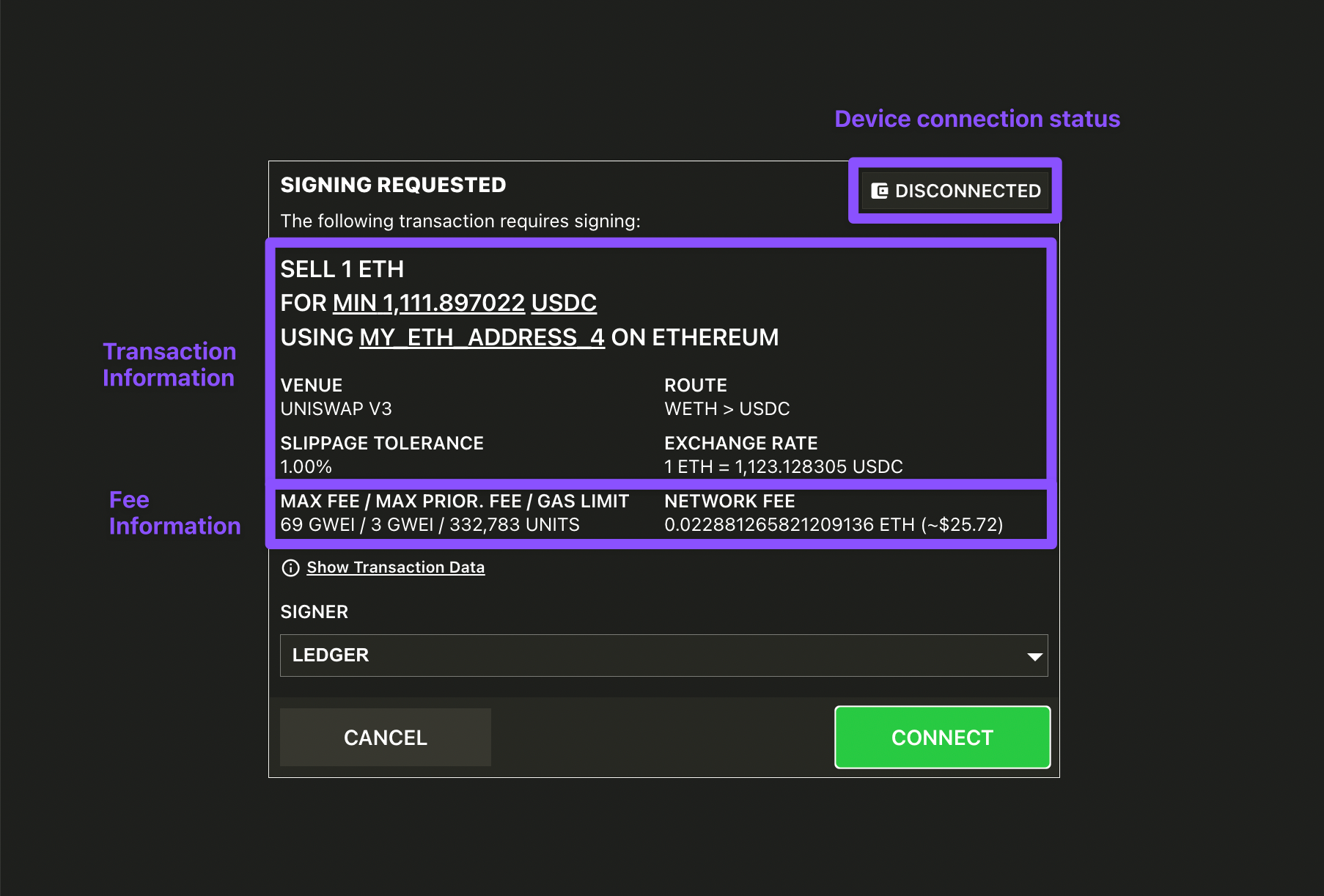Click the SIGNING REQUESTED heading
This screenshot has width=1324, height=896.
tap(394, 185)
